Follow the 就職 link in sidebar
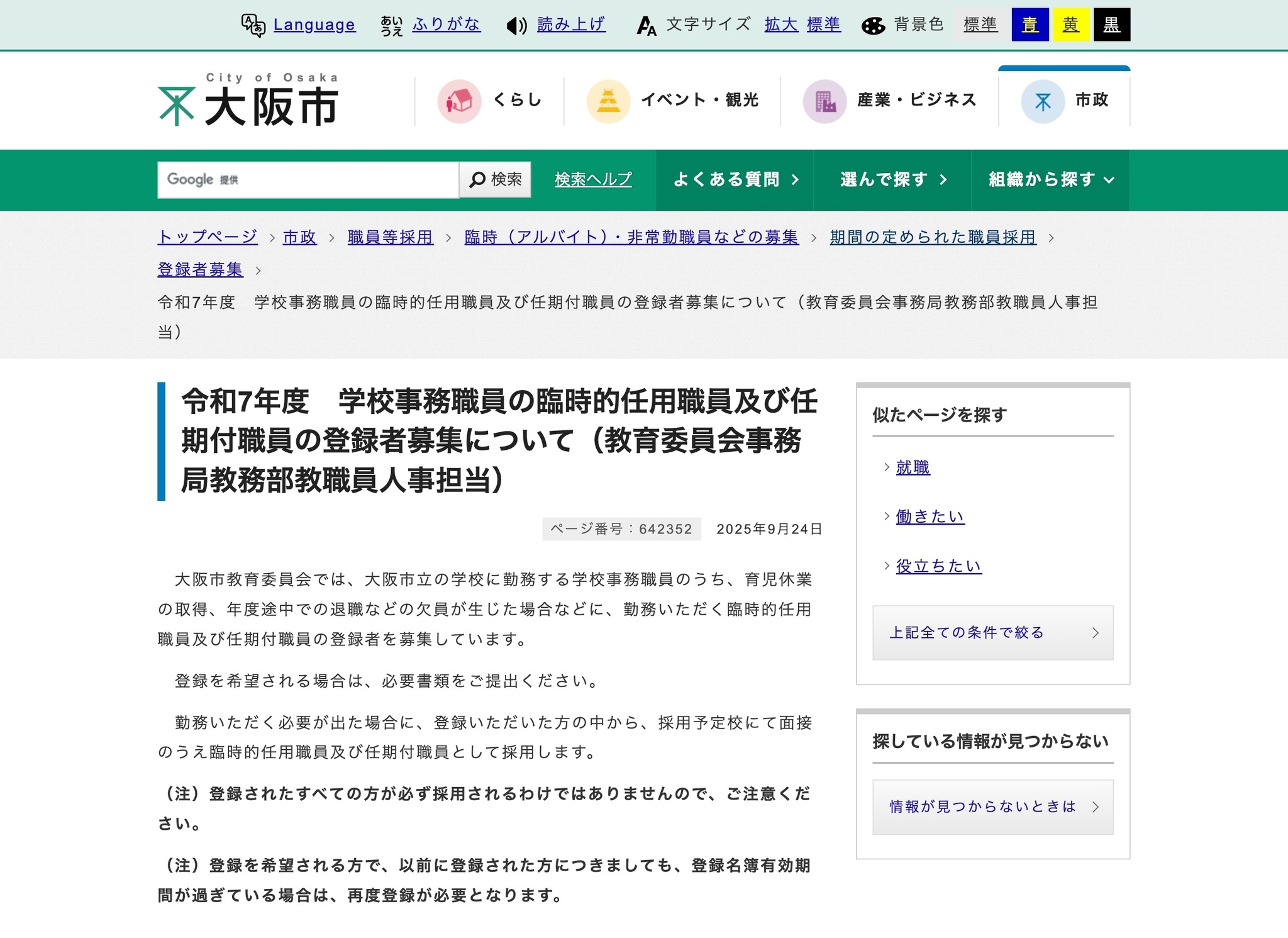This screenshot has width=1288, height=938. point(913,467)
